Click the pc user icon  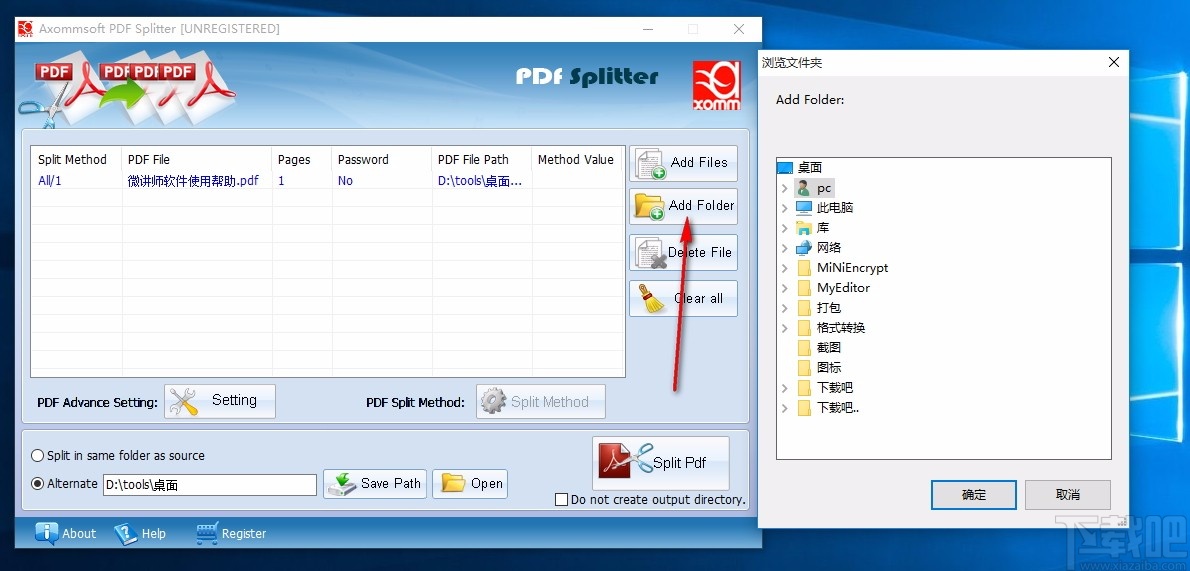(804, 188)
